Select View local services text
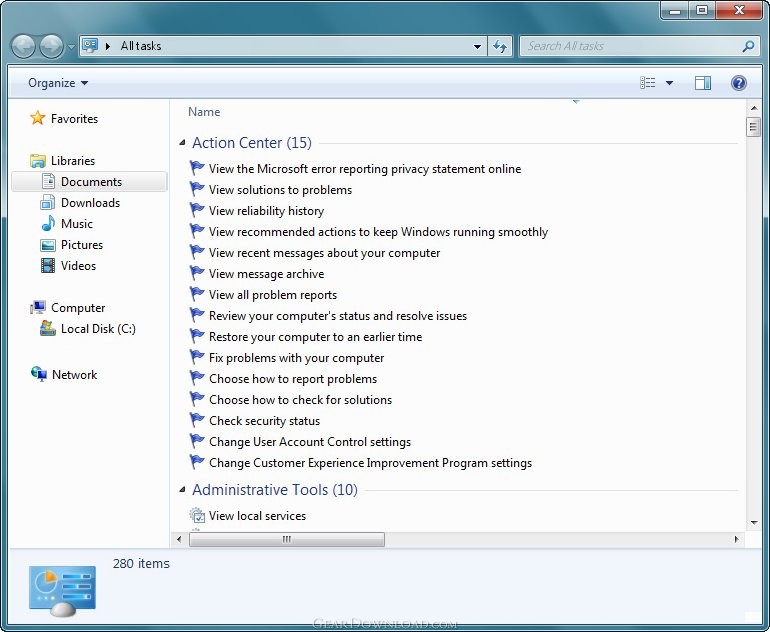770x632 pixels. click(257, 516)
